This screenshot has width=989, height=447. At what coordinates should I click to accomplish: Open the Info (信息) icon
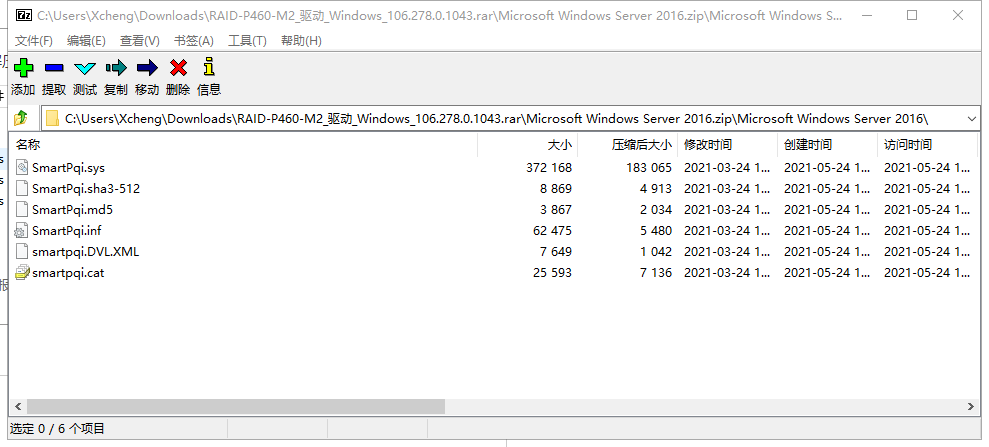[209, 67]
